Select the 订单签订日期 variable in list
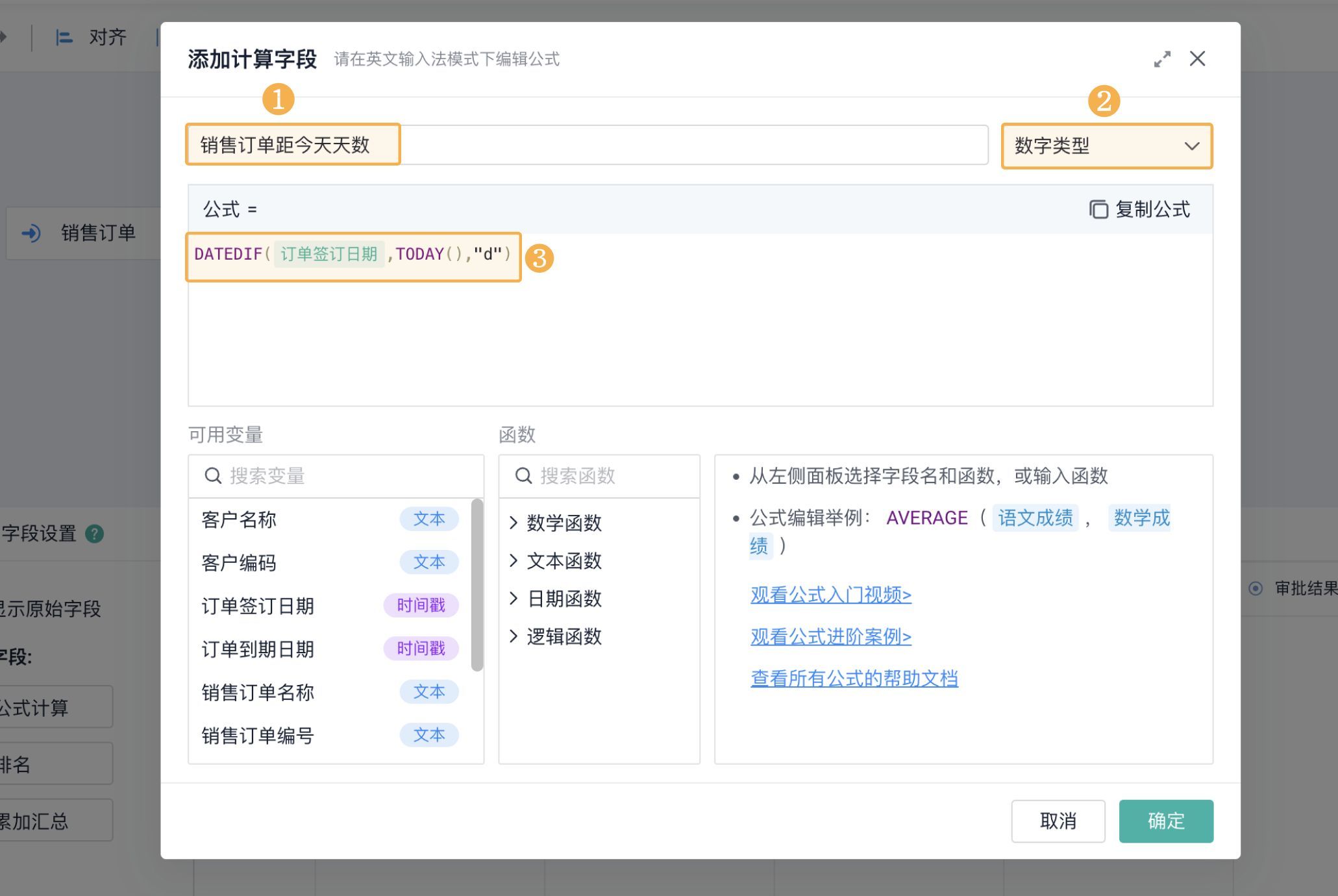Image resolution: width=1338 pixels, height=896 pixels. [258, 606]
